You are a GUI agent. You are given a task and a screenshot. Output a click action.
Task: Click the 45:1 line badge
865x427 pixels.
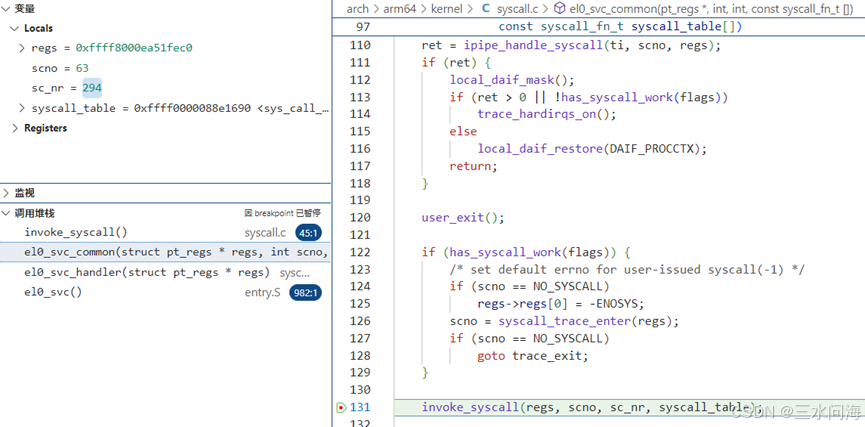(308, 233)
